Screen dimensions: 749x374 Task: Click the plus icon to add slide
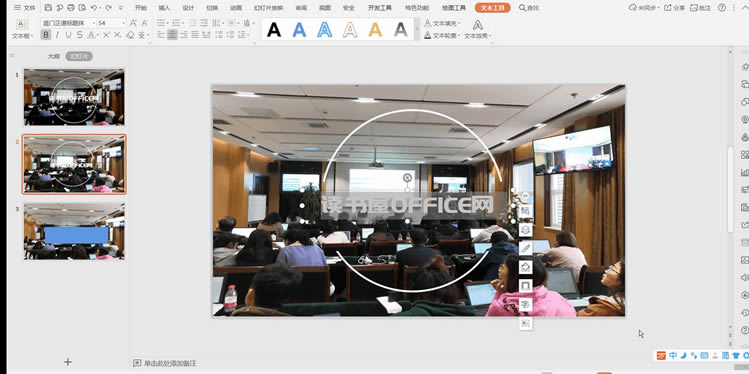[x=68, y=362]
